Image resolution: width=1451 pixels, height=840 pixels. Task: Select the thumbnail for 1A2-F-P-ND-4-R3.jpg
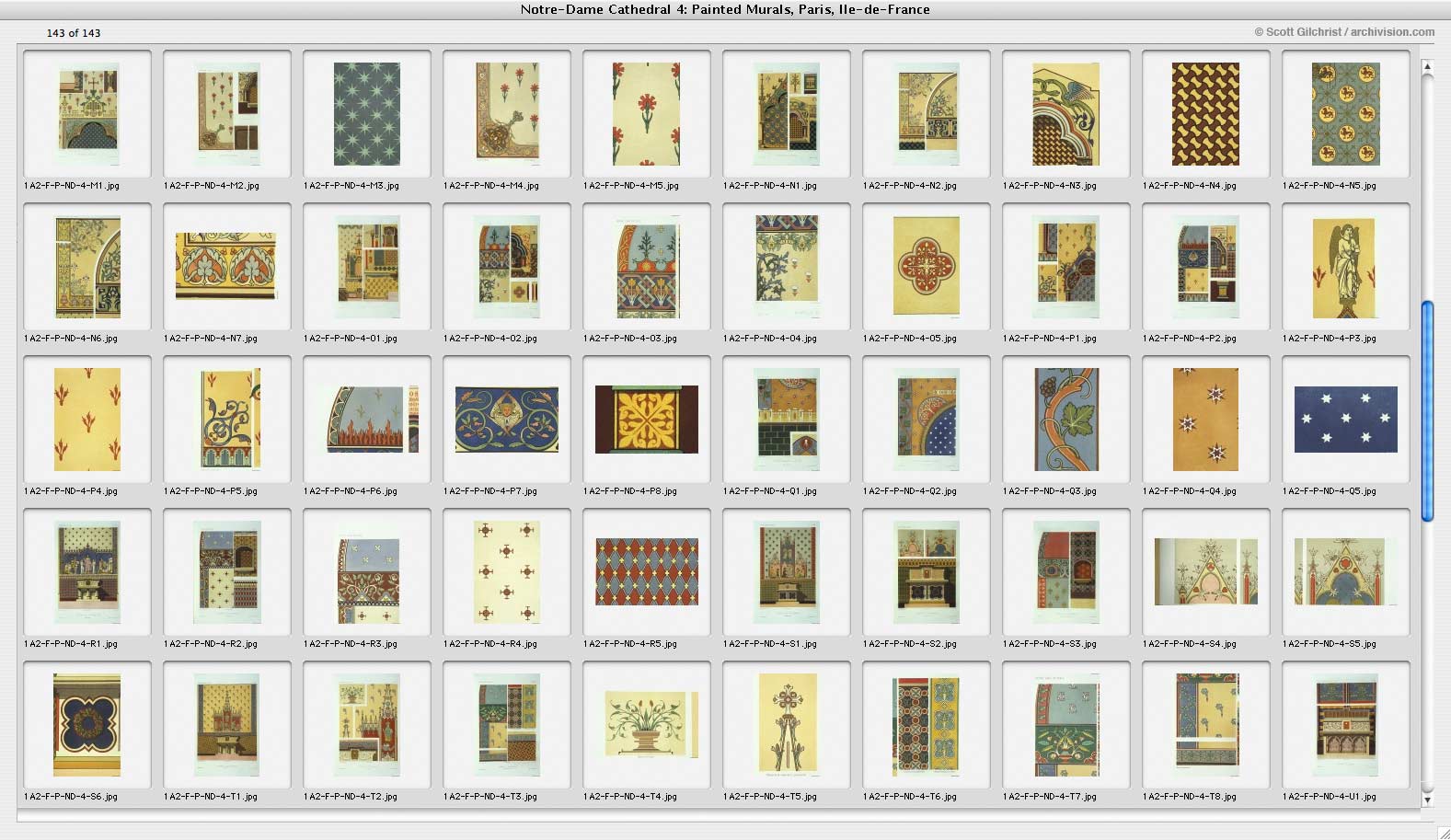point(367,572)
